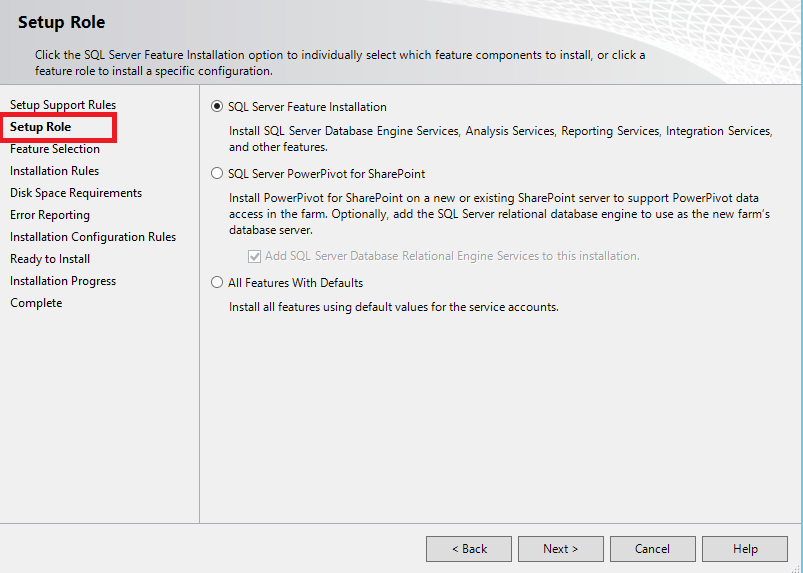803x573 pixels.
Task: Select Setup Role step in sidebar
Action: point(41,127)
